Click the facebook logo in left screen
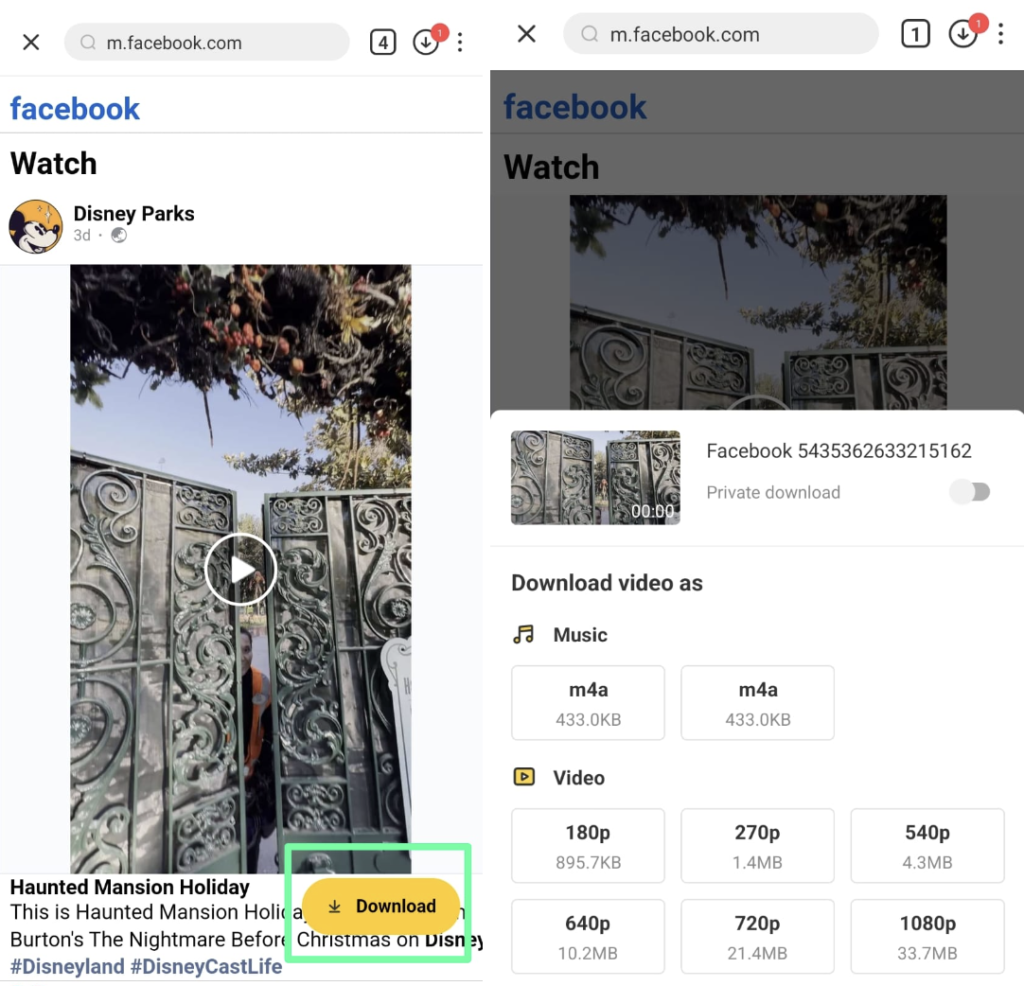 pyautogui.click(x=74, y=108)
